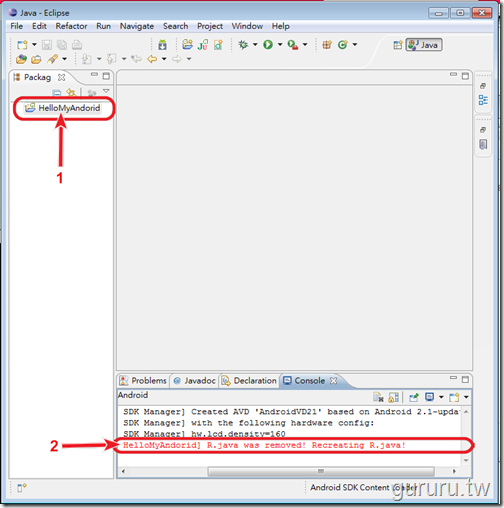Click the New Android Project icon
504x508 pixels.
point(187,44)
